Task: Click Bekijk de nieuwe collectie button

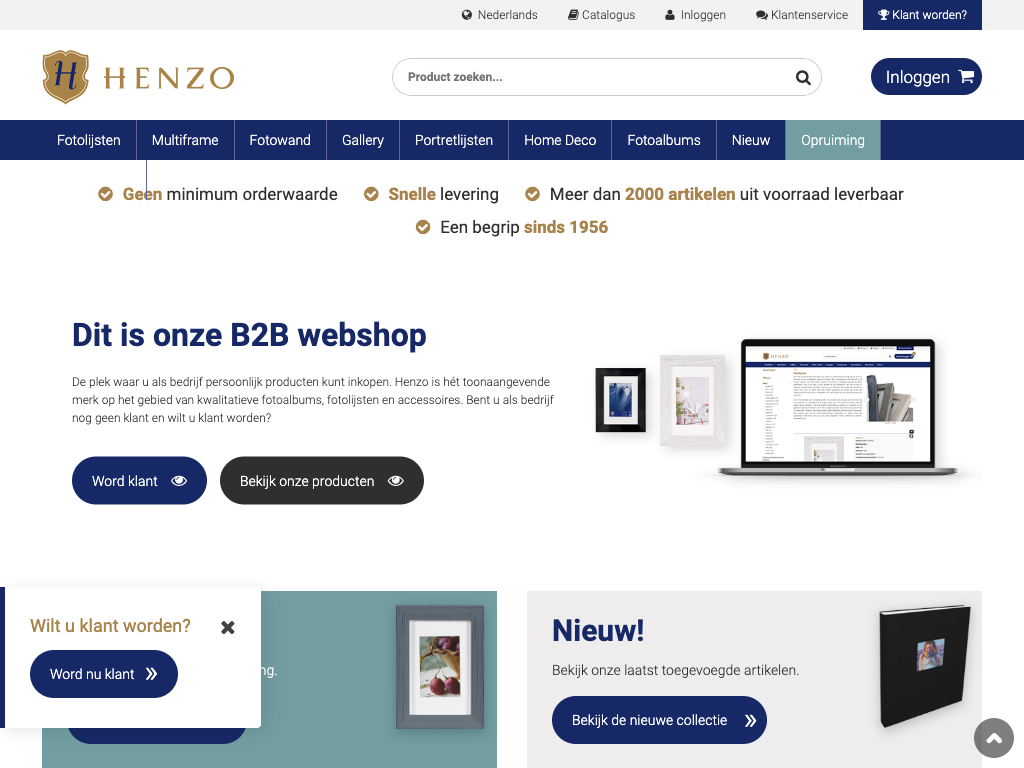Action: (x=659, y=720)
